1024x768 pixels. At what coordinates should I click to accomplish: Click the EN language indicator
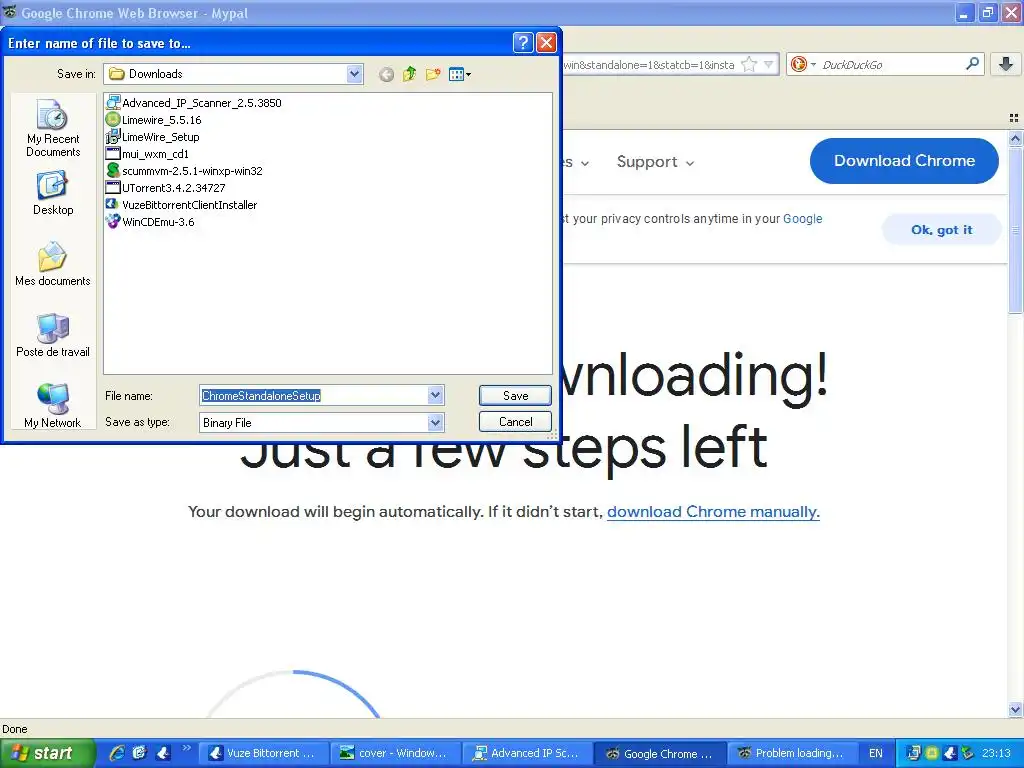tap(875, 753)
